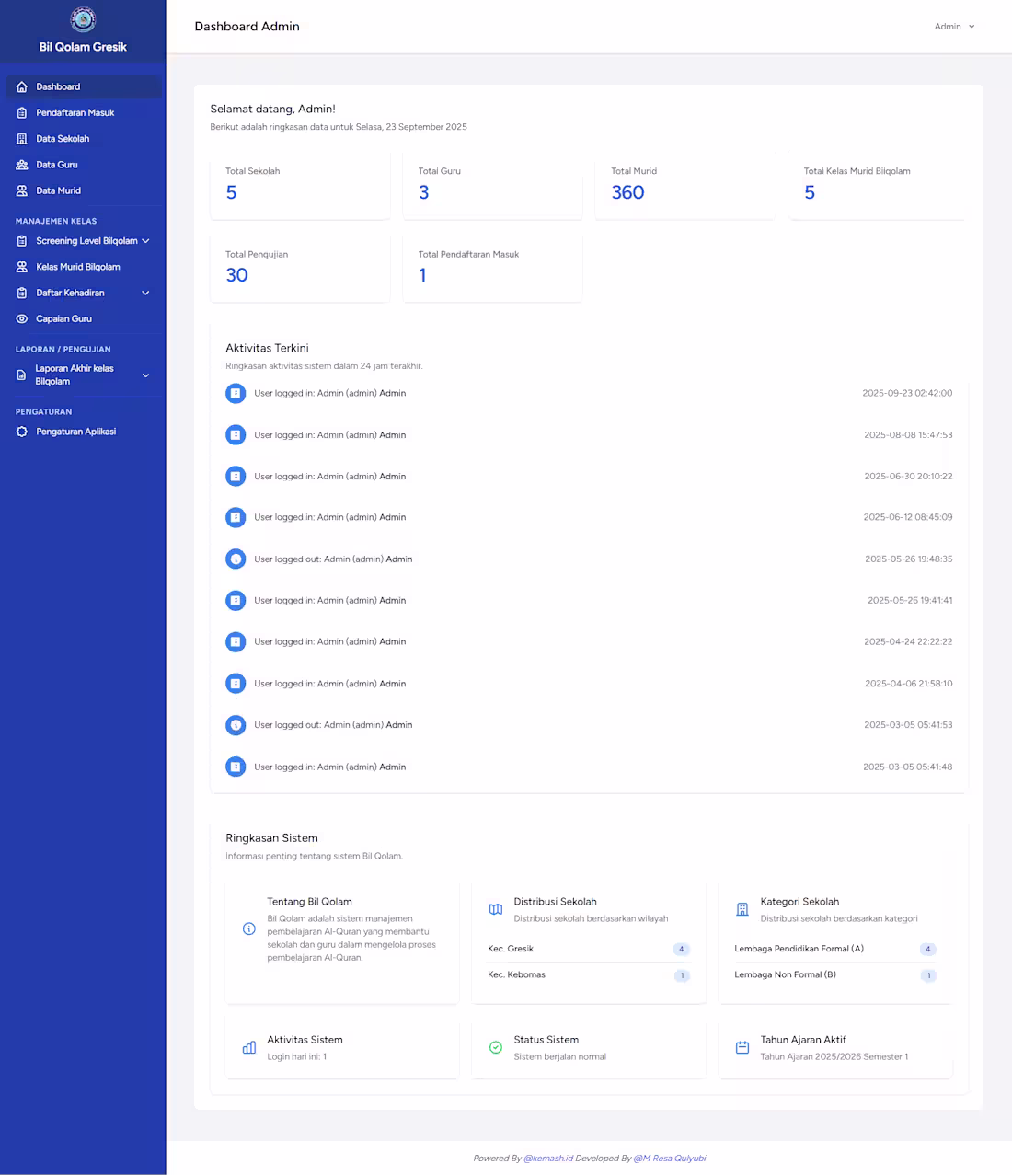This screenshot has width=1012, height=1176.
Task: Click the Total Pendaftaran Masuk card
Action: click(x=492, y=268)
